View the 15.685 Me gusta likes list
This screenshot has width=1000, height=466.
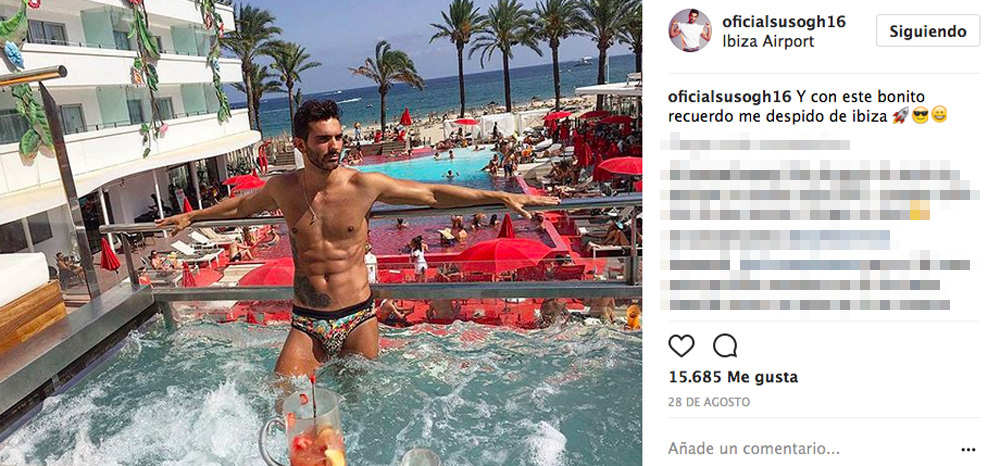(733, 377)
